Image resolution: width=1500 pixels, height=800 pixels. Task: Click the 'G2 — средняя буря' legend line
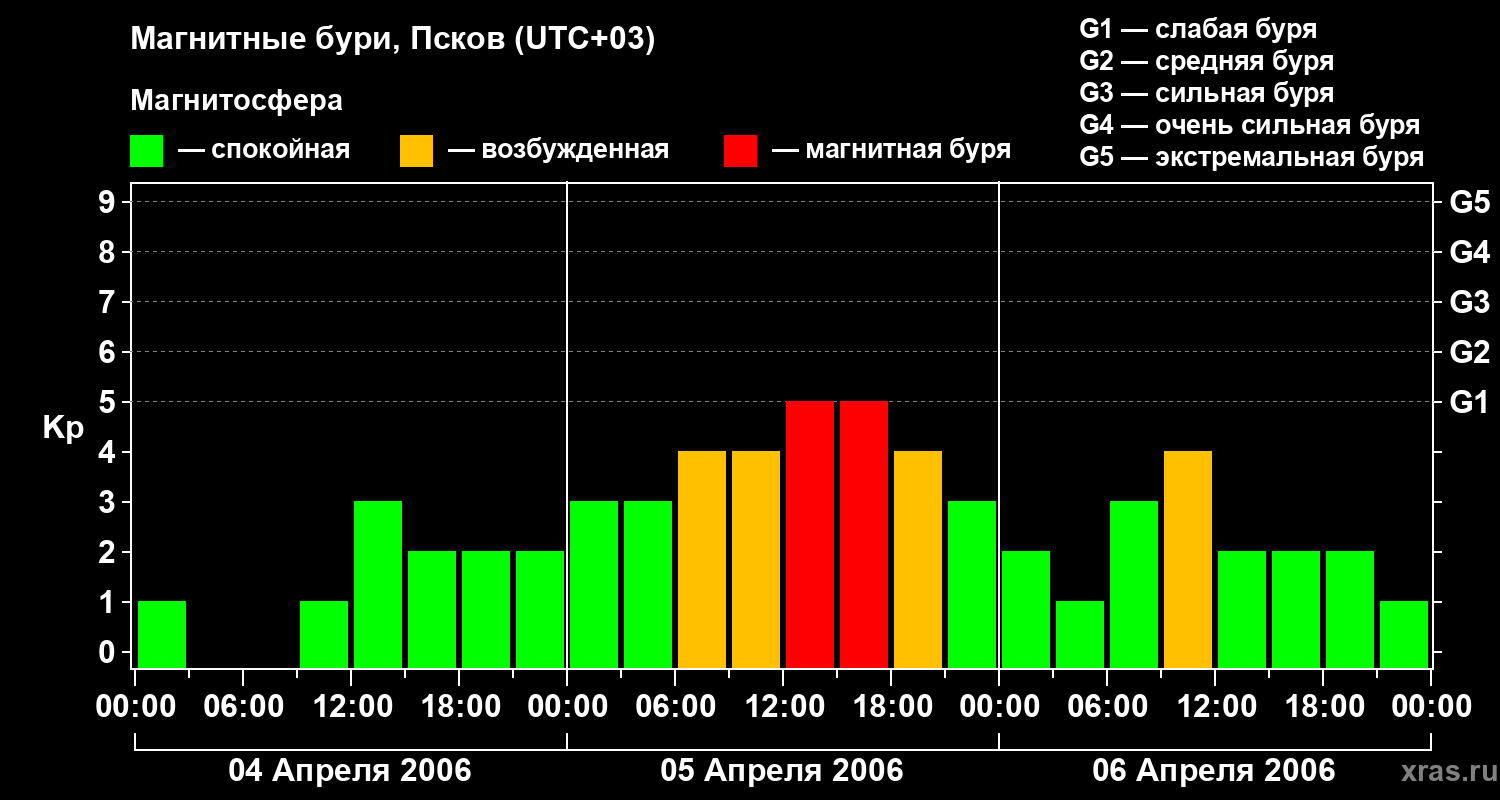tap(1206, 61)
